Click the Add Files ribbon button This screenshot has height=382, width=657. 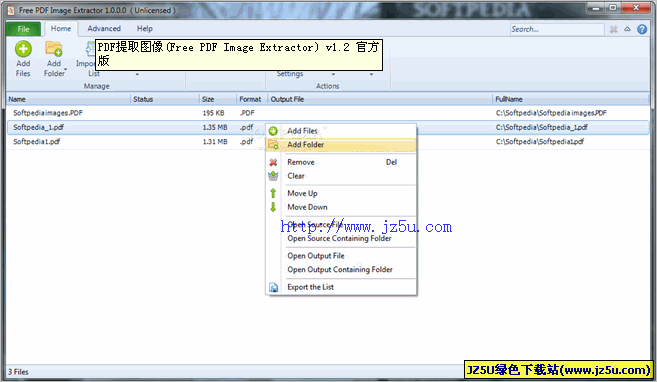click(x=23, y=59)
